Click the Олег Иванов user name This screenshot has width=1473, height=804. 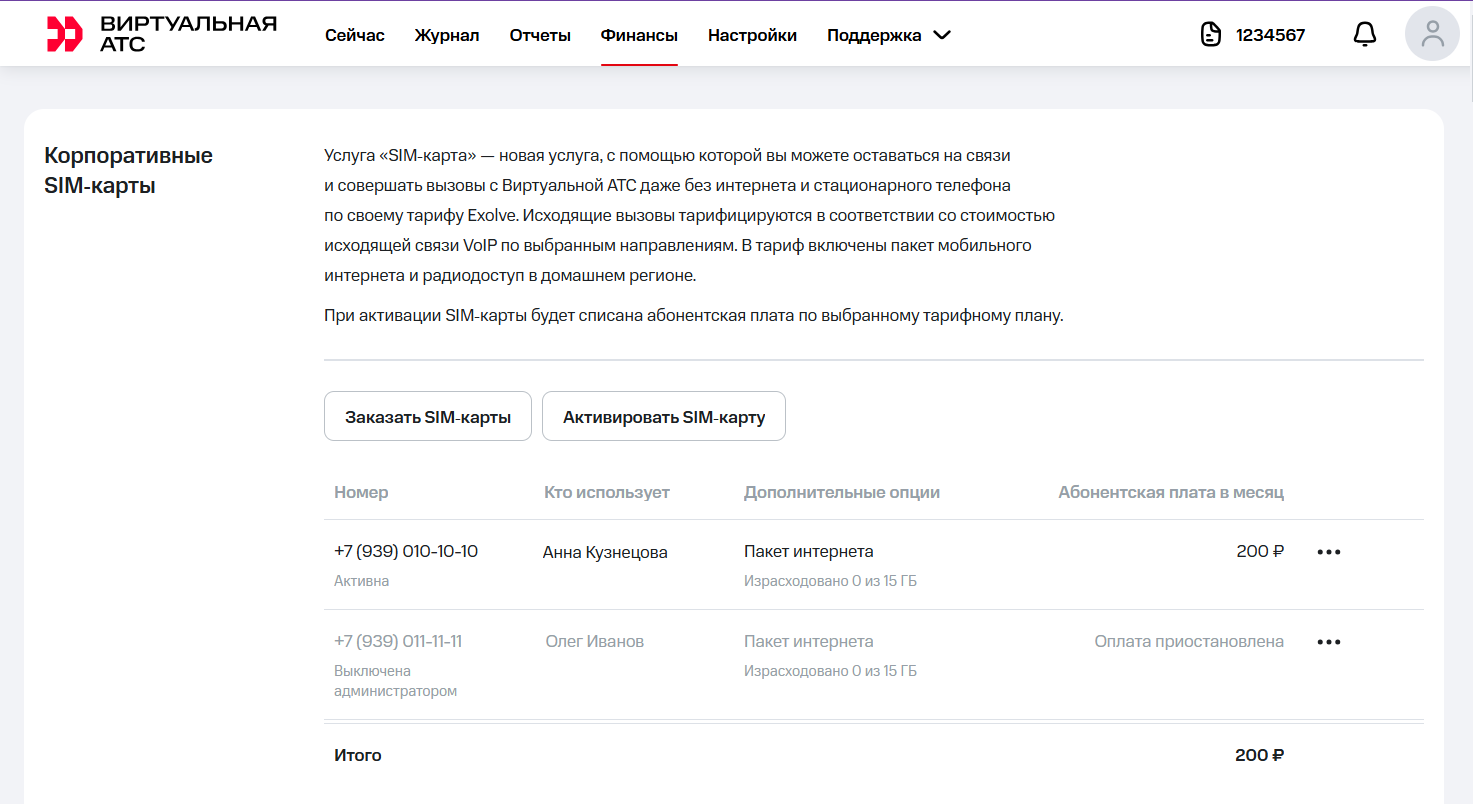(x=595, y=641)
